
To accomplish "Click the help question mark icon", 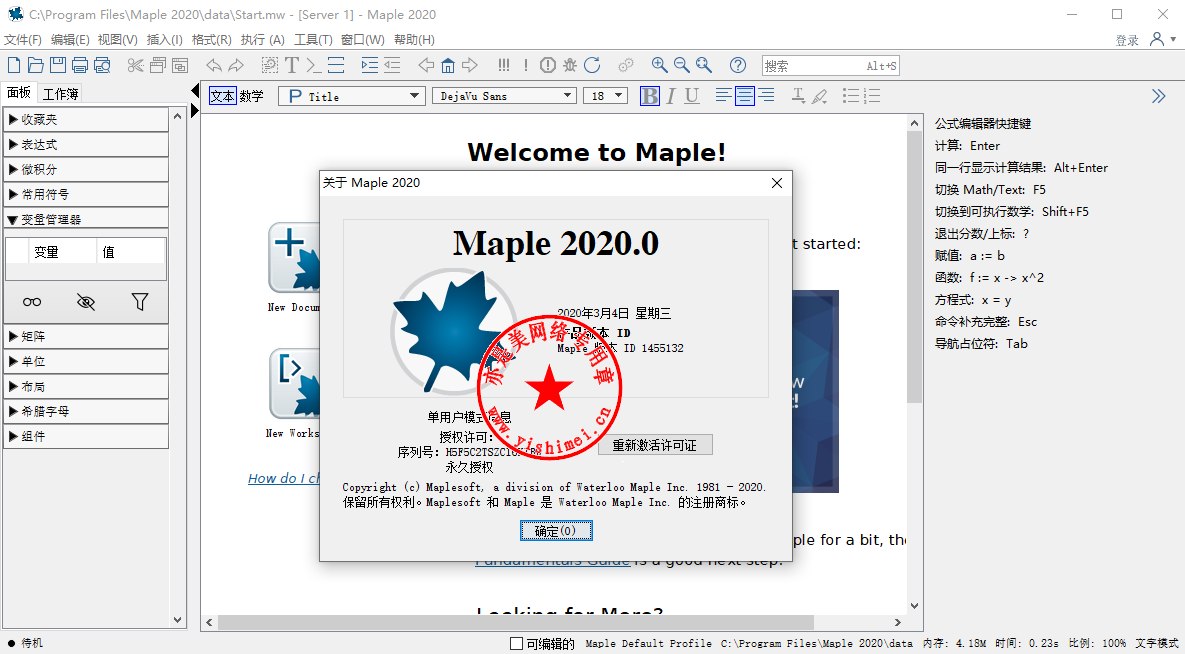I will point(738,65).
